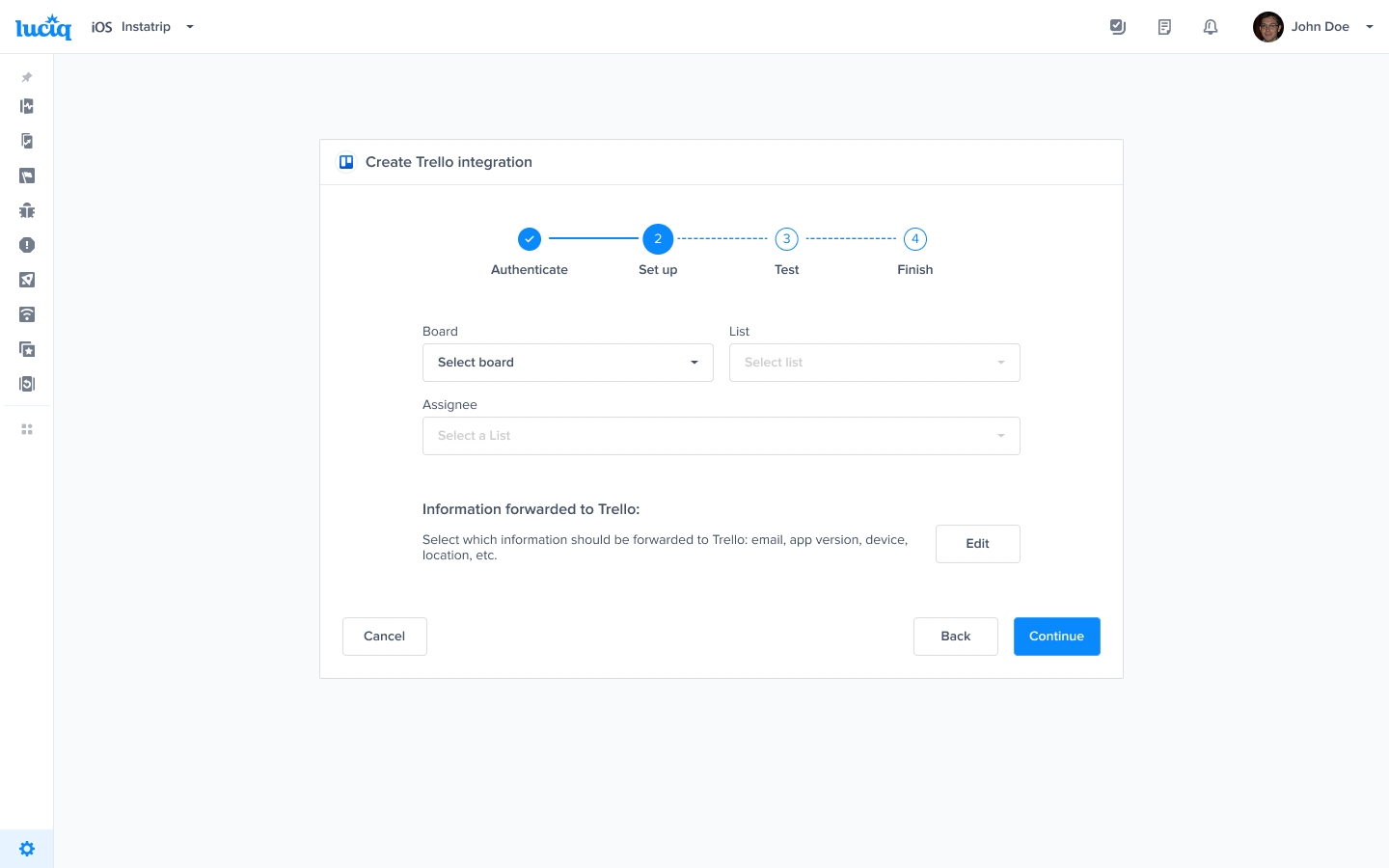This screenshot has width=1389, height=868.
Task: Jump to step 3 Test
Action: [x=786, y=239]
